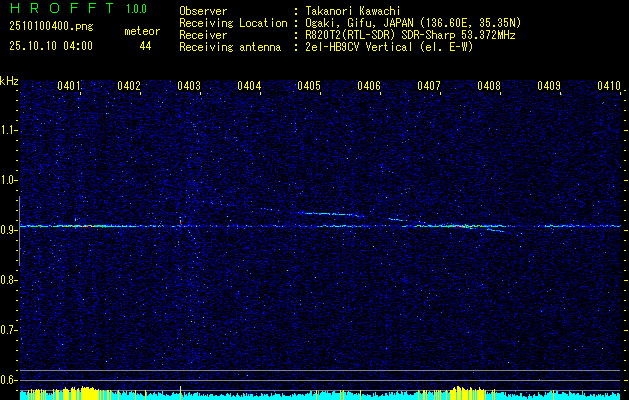Click the Receiving Location label
This screenshot has height=400, width=629.
[233, 23]
